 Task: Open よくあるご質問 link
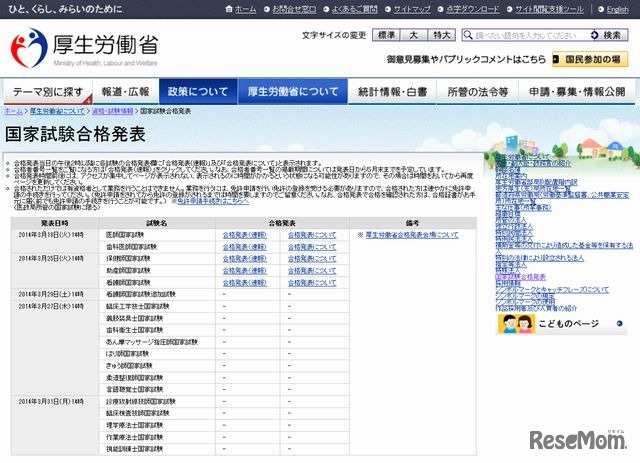pos(354,9)
